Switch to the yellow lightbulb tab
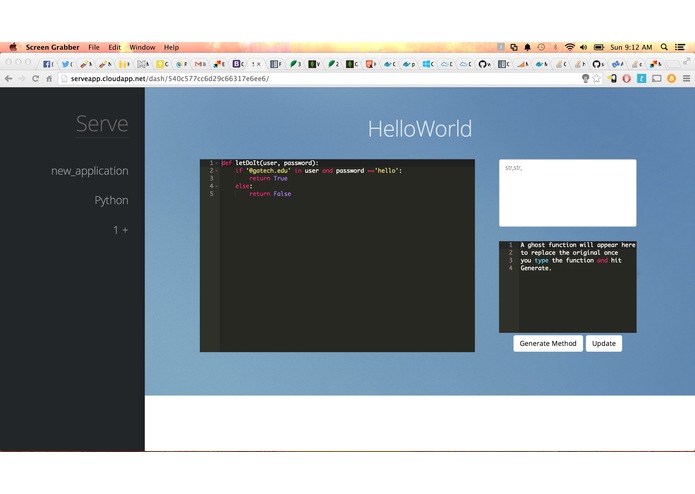 point(162,64)
